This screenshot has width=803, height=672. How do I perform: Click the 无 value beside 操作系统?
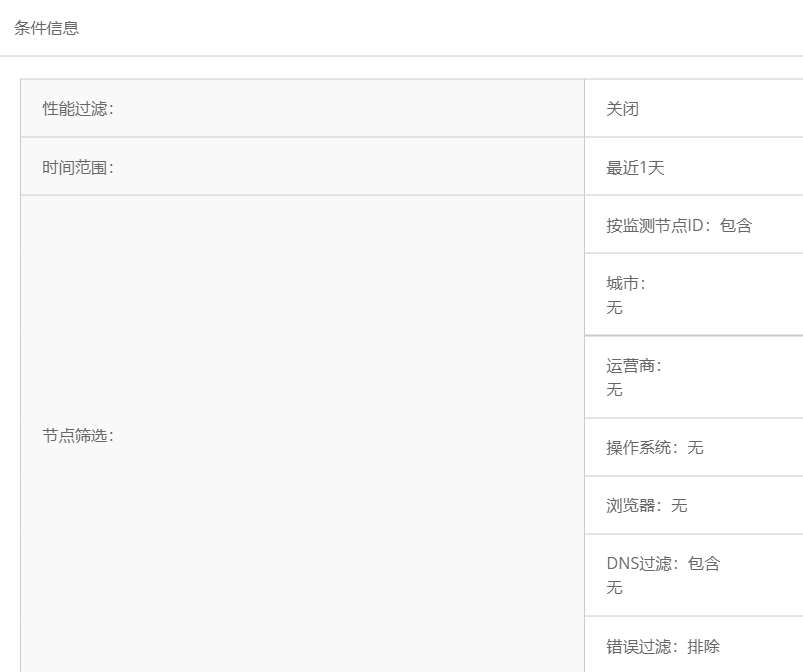tap(696, 448)
